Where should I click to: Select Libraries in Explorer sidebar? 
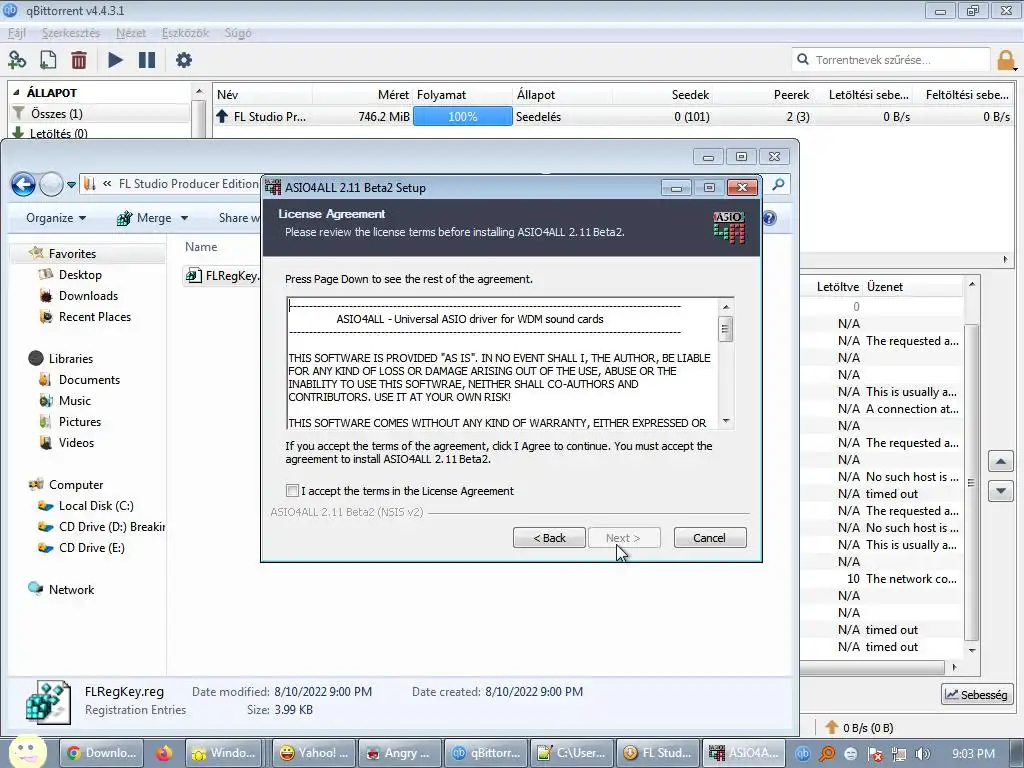71,359
